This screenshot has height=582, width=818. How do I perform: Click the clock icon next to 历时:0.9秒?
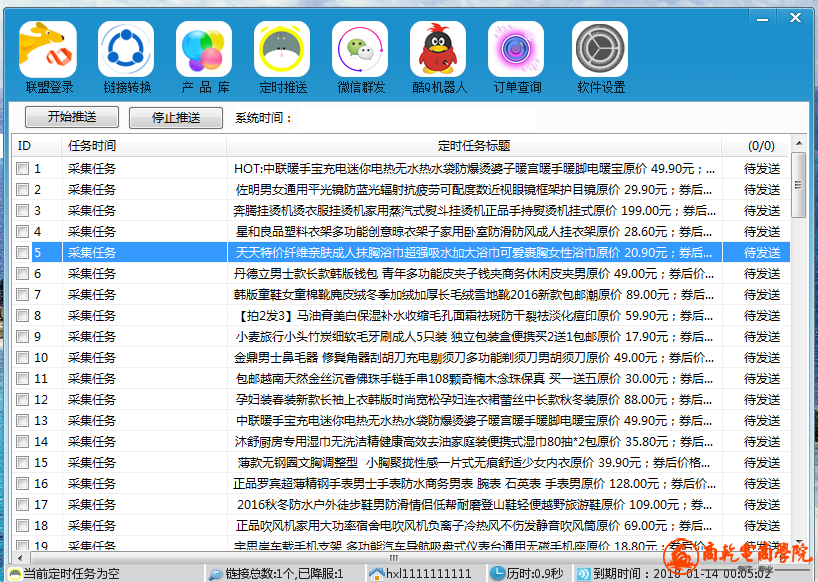[x=498, y=574]
